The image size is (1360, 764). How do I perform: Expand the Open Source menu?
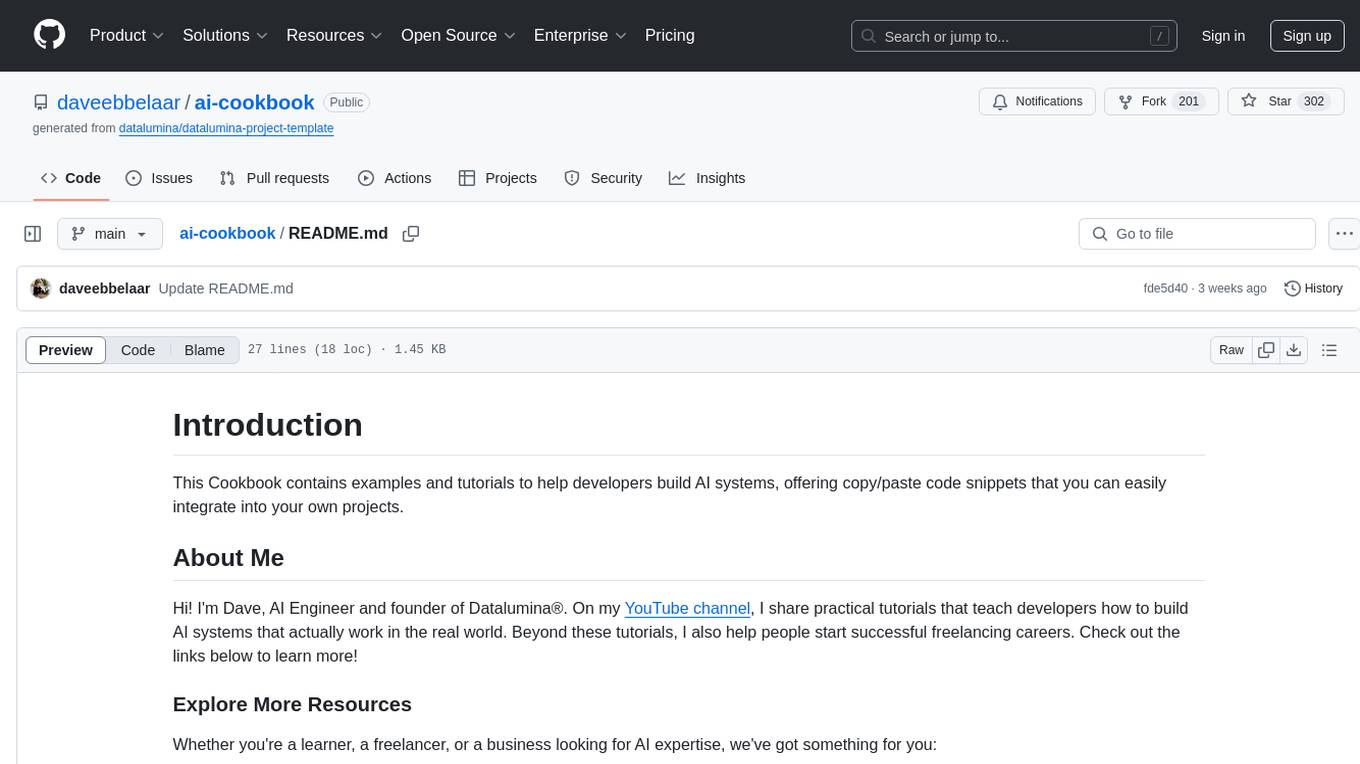pyautogui.click(x=458, y=35)
